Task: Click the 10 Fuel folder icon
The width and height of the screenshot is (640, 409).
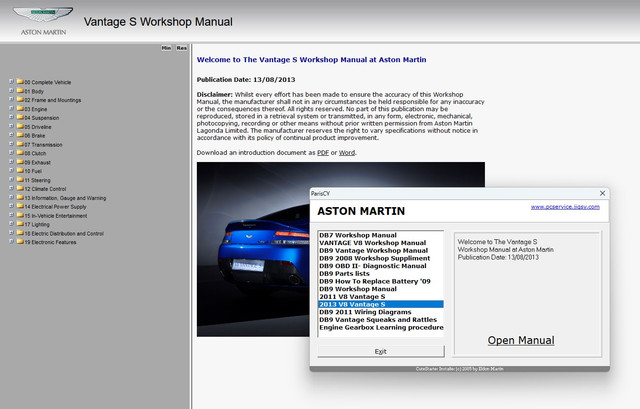Action: 20,171
